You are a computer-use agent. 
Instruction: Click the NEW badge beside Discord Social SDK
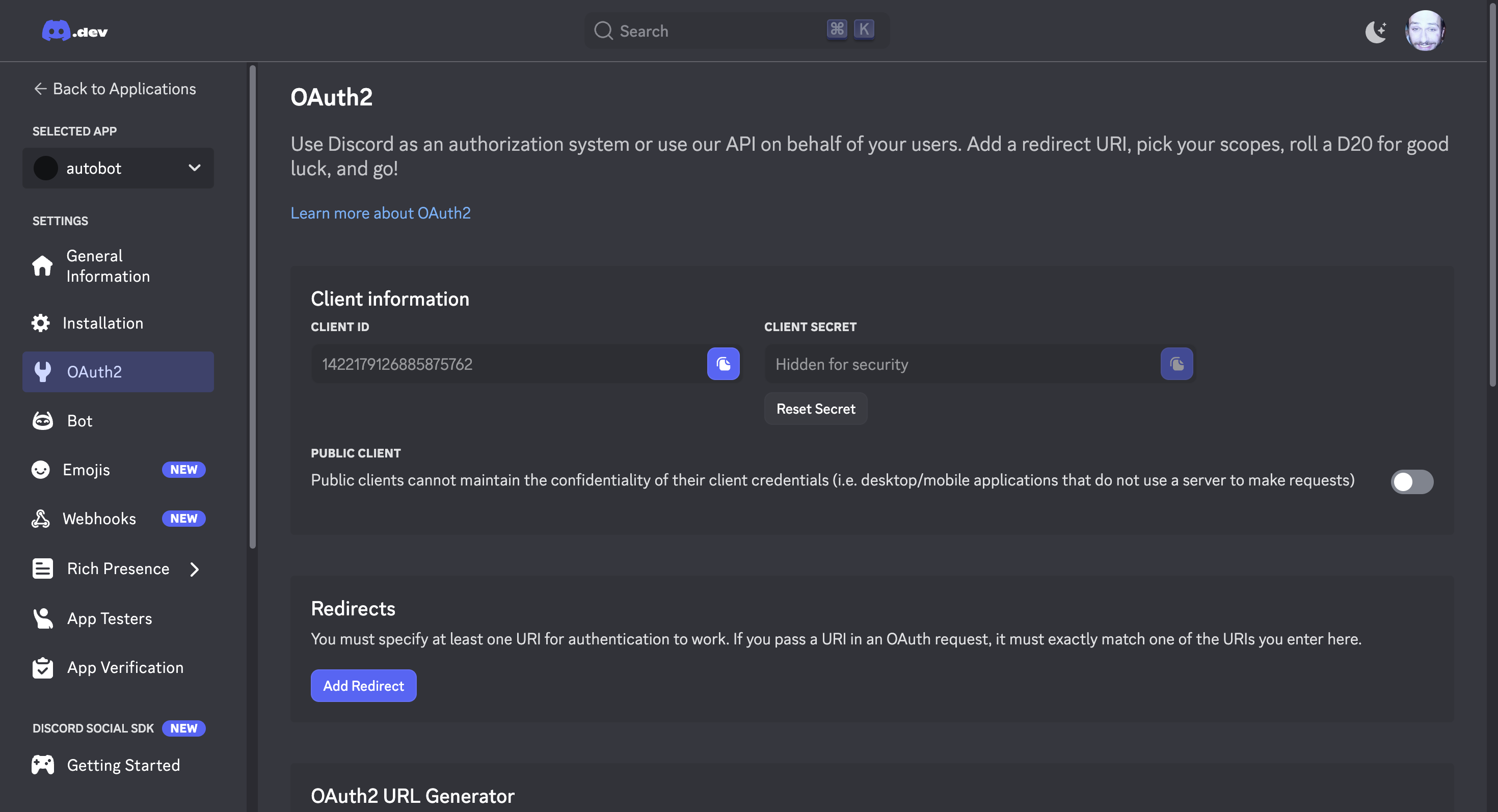(x=184, y=728)
